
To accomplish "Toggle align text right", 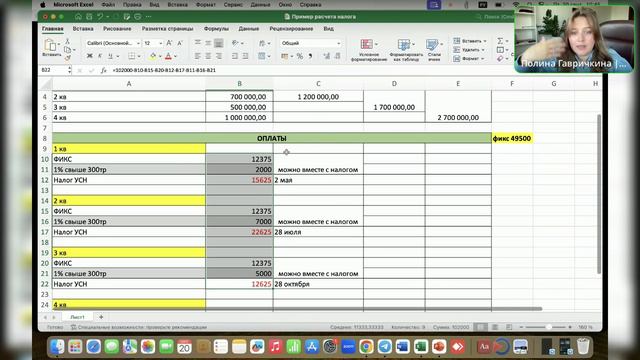I will point(219,56).
